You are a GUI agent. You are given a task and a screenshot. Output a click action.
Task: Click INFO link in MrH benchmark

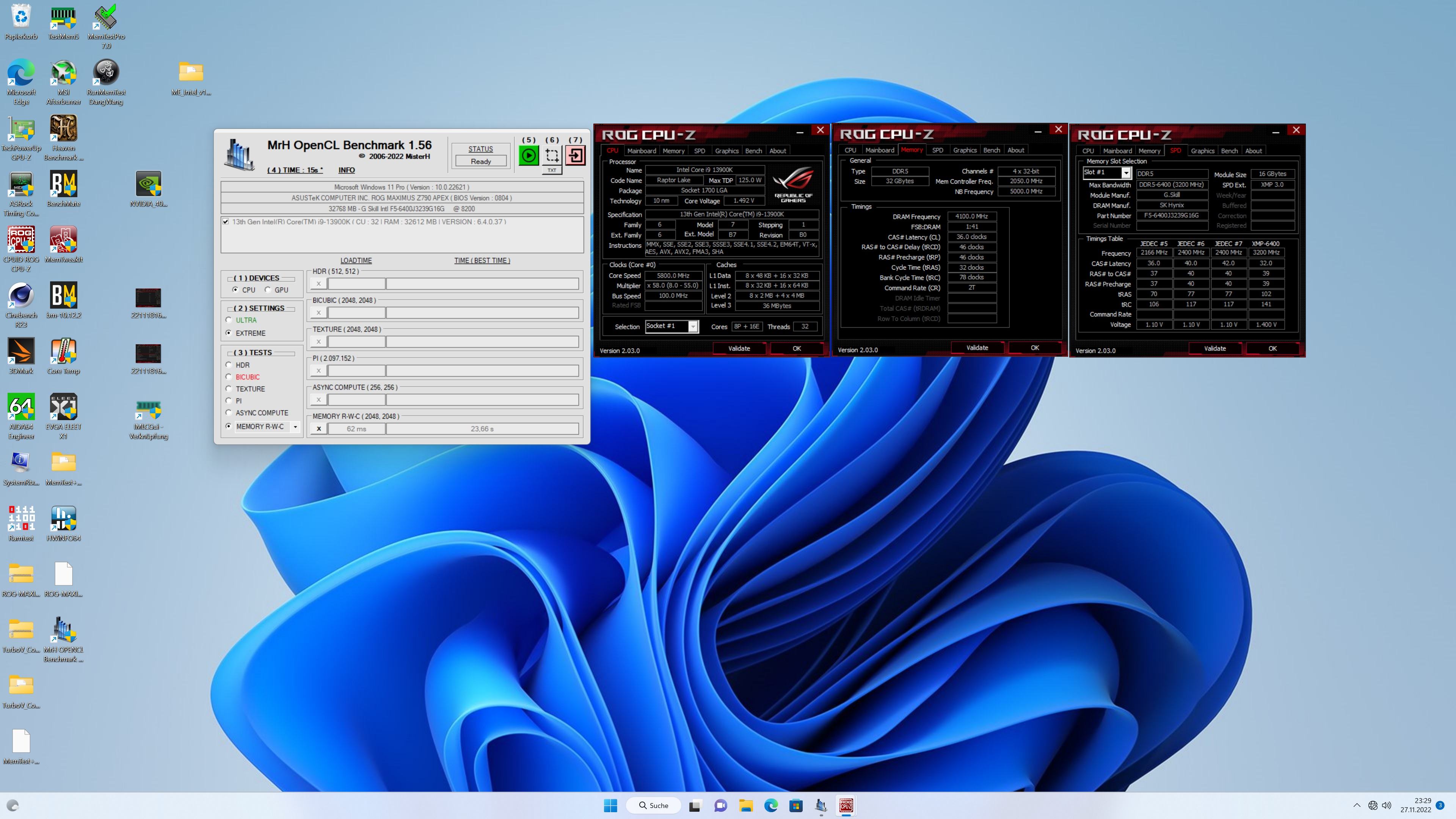coord(347,170)
